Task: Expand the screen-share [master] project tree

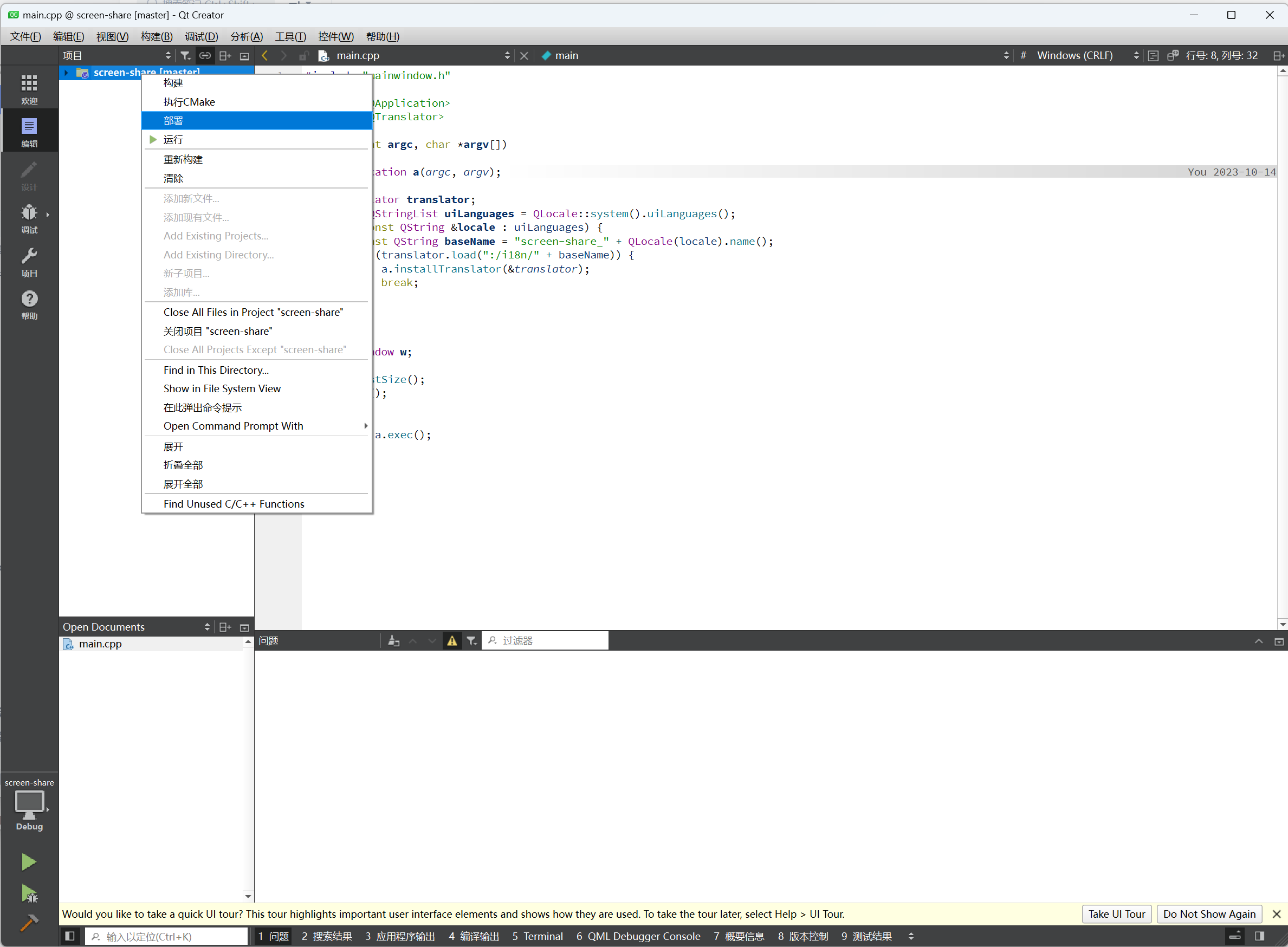Action: click(67, 72)
